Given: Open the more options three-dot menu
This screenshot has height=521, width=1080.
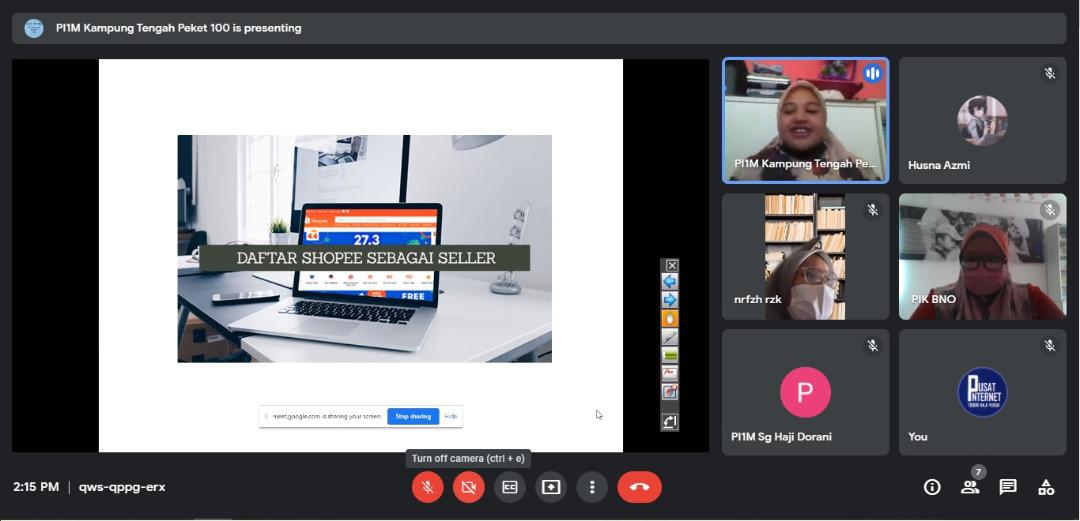Looking at the screenshot, I should pos(592,487).
